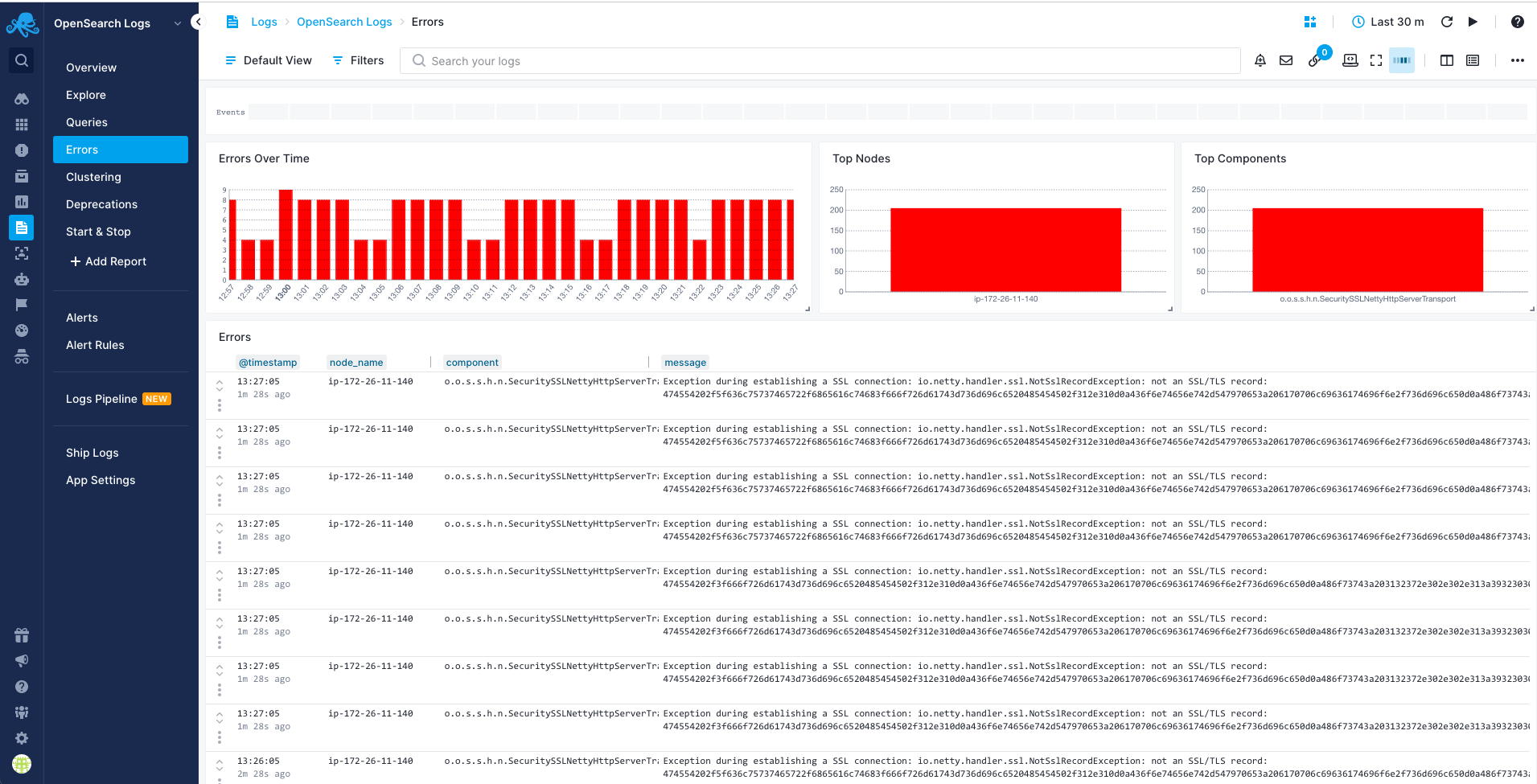Open the megaphone announcements icon
The height and width of the screenshot is (784, 1537).
[x=22, y=661]
